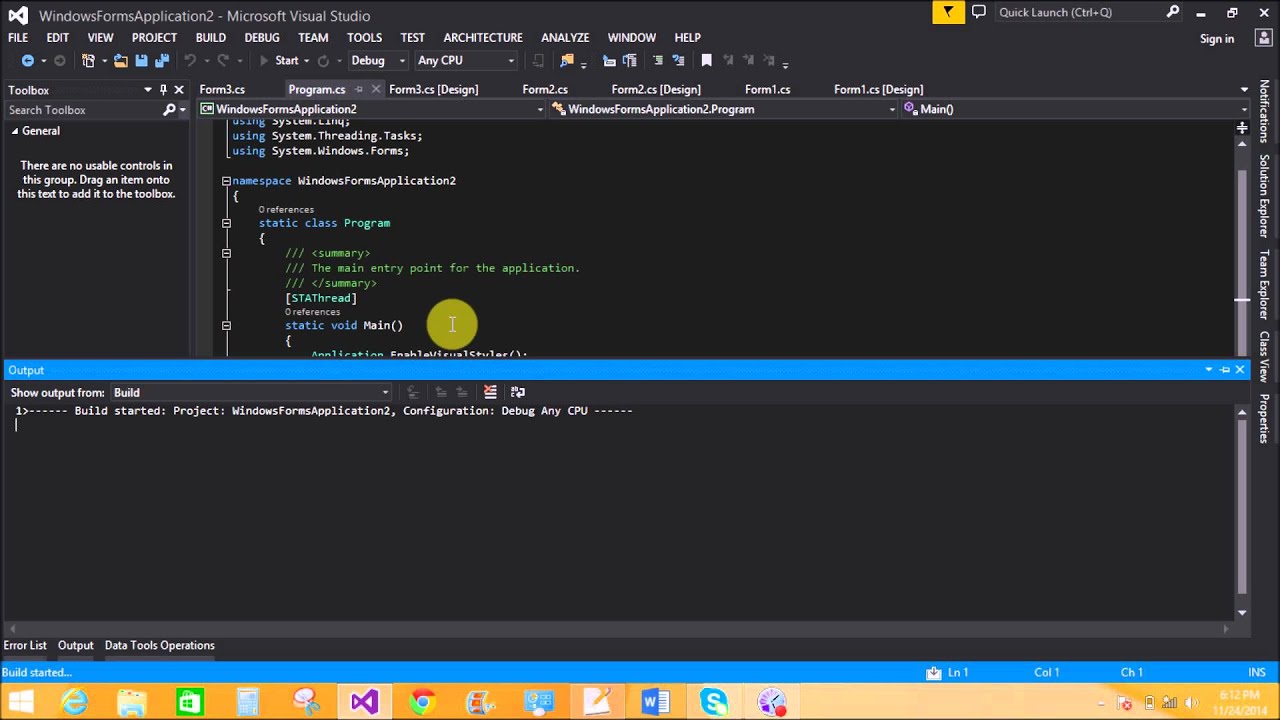Open the Solution Explorer side tab
The height and width of the screenshot is (720, 1280).
tap(1264, 195)
